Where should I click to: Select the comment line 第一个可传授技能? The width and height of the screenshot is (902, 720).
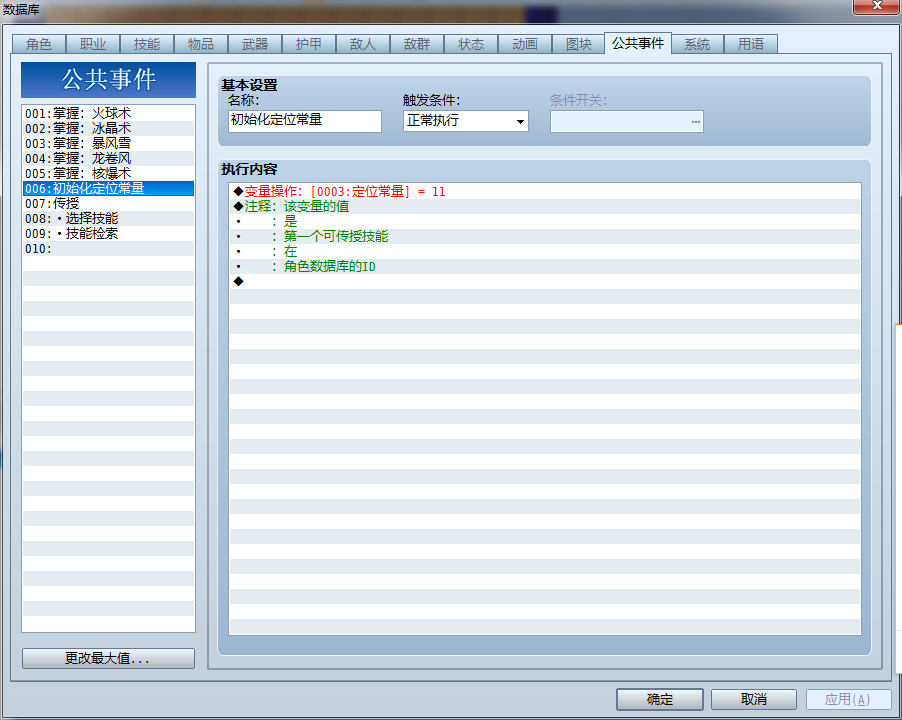click(545, 236)
